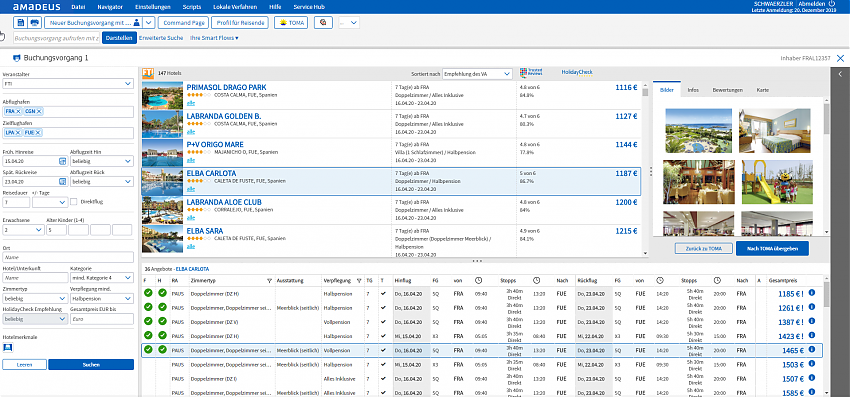Switch to the Karte tab

[x=763, y=90]
